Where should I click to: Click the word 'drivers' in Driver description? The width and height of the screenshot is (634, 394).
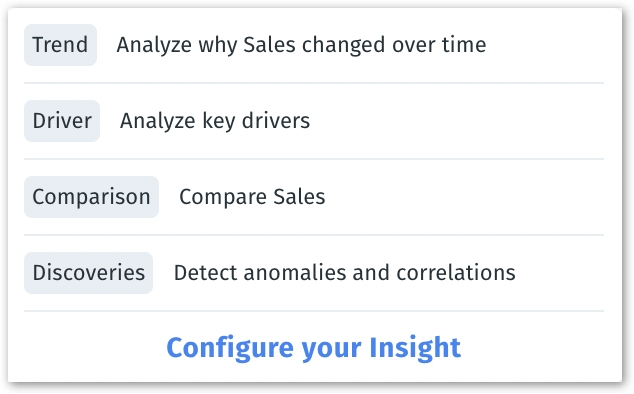pyautogui.click(x=276, y=121)
